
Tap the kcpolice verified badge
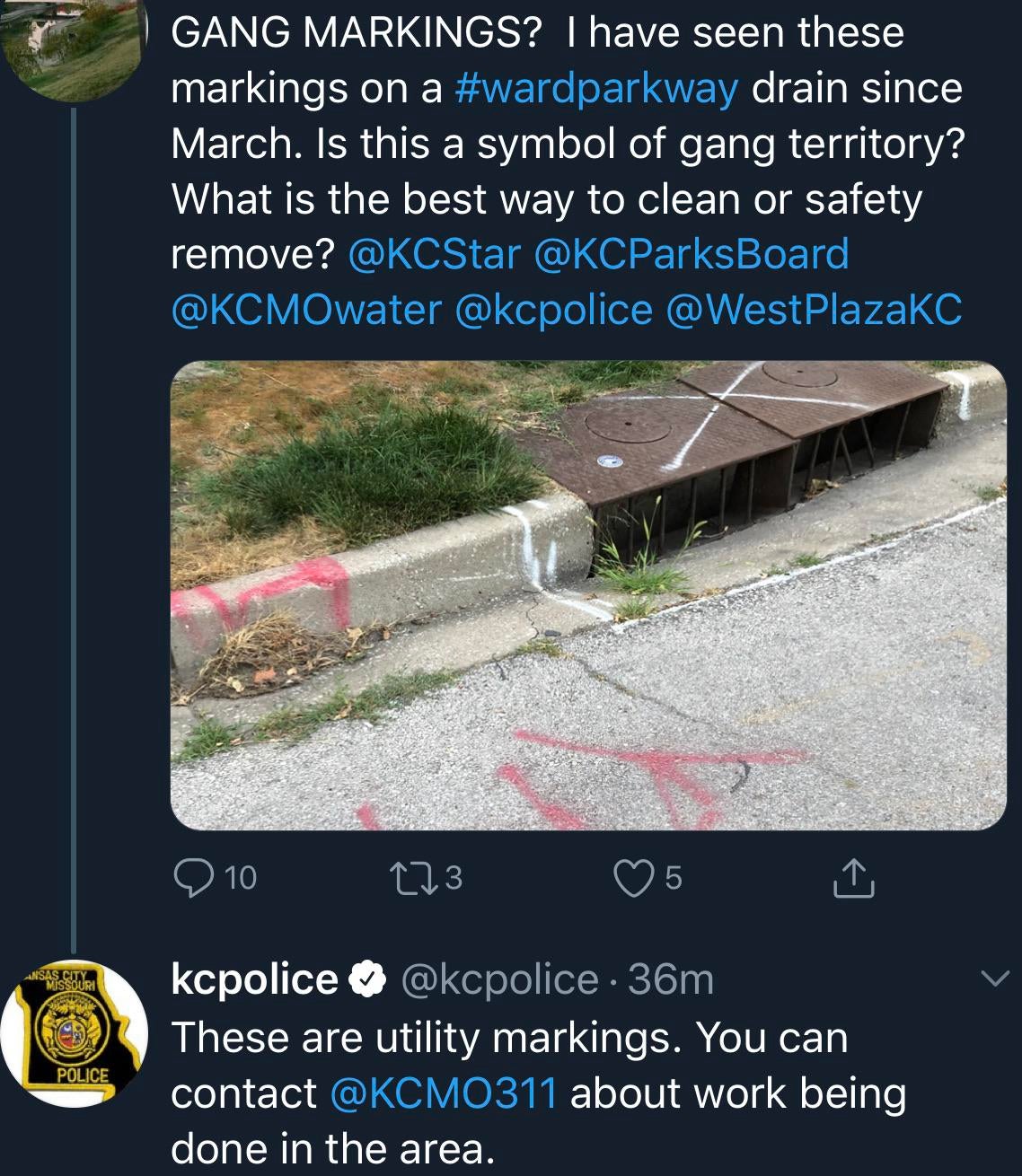(366, 979)
